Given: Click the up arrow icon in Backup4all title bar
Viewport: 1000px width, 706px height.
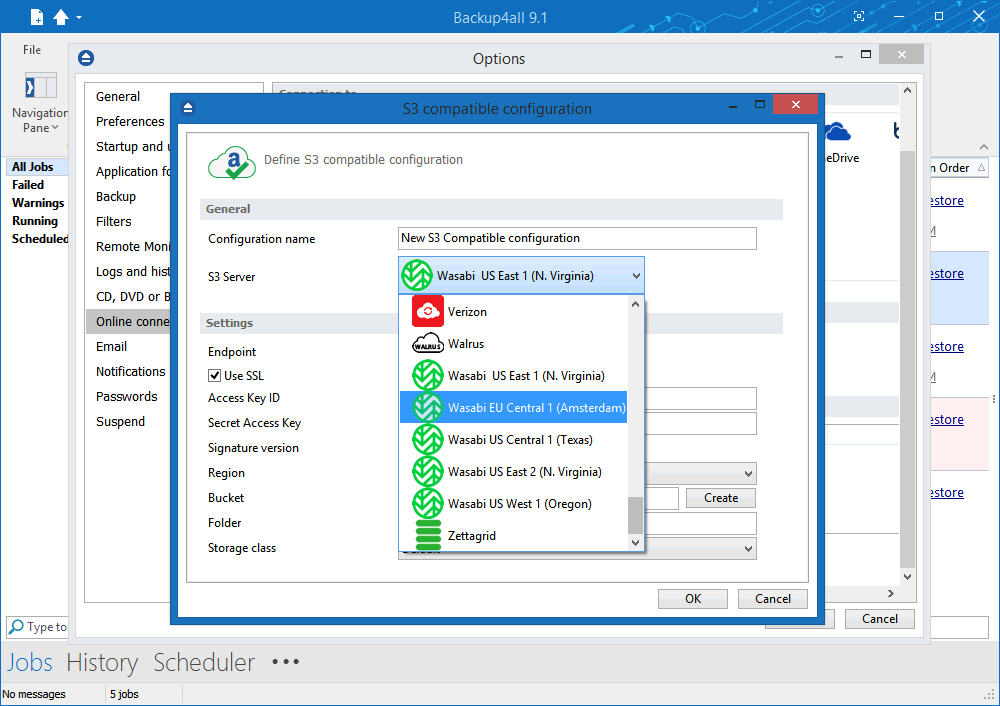Looking at the screenshot, I should (x=61, y=17).
